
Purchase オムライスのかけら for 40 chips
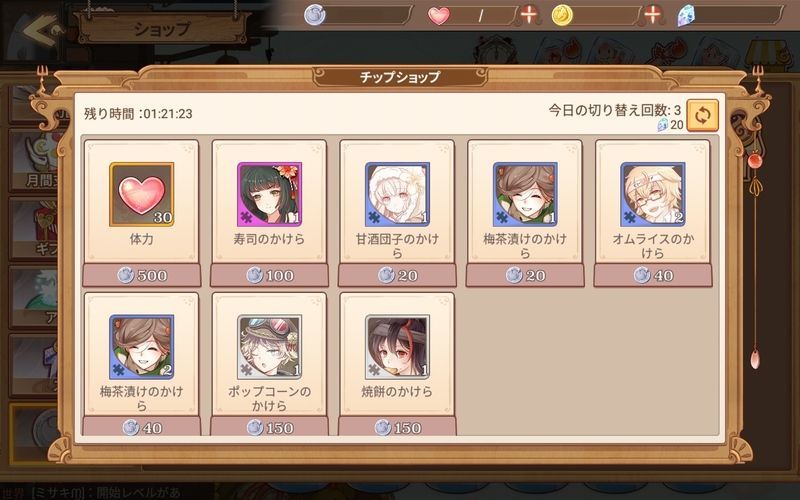[653, 276]
